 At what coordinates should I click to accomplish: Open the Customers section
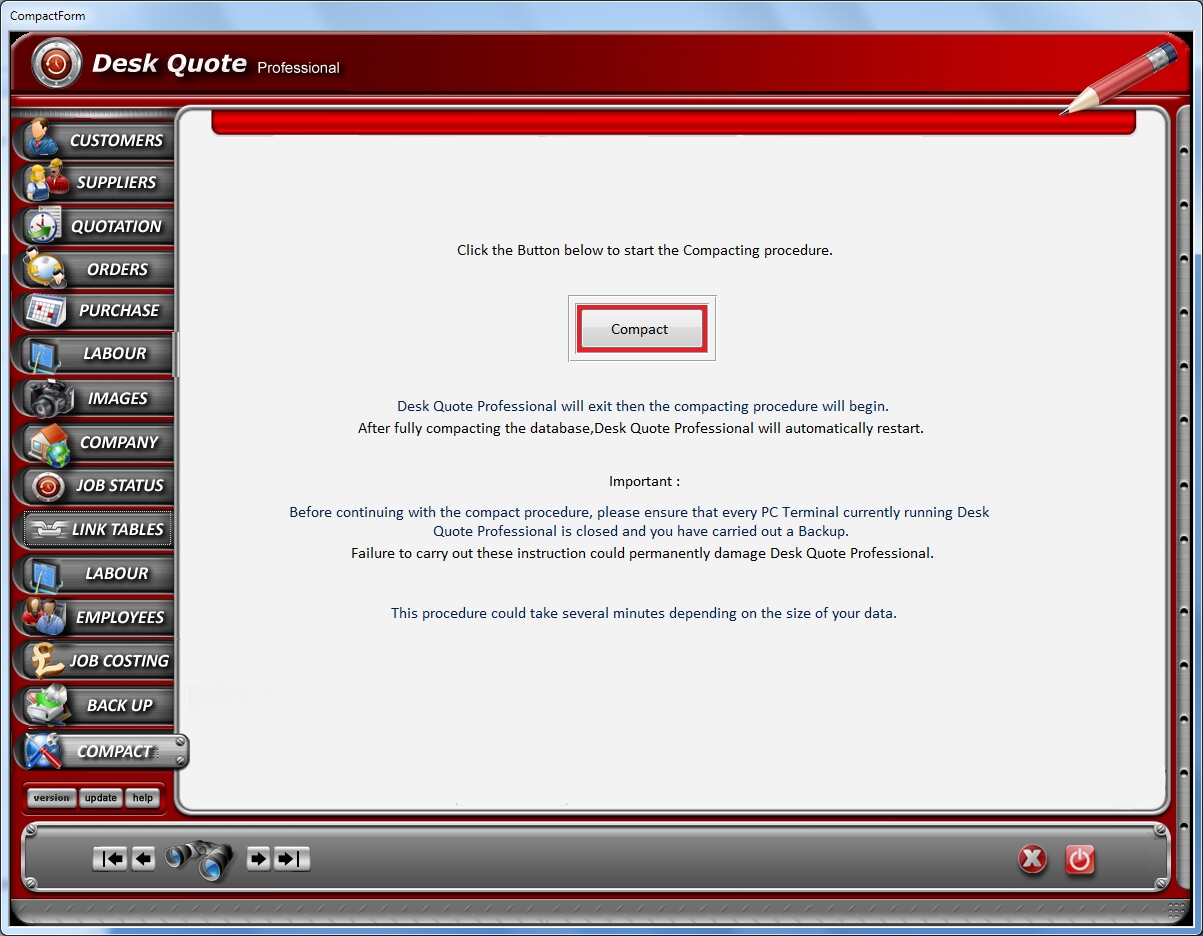(x=94, y=140)
